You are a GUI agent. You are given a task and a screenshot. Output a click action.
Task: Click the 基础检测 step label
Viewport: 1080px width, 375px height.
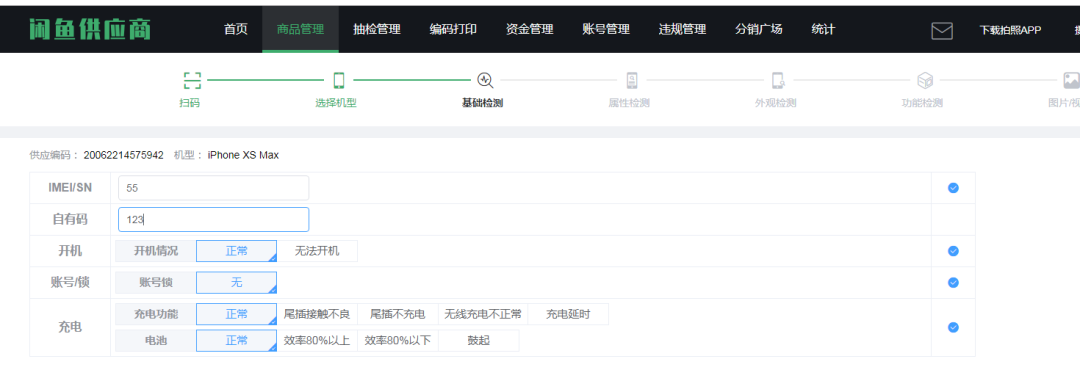[x=482, y=103]
